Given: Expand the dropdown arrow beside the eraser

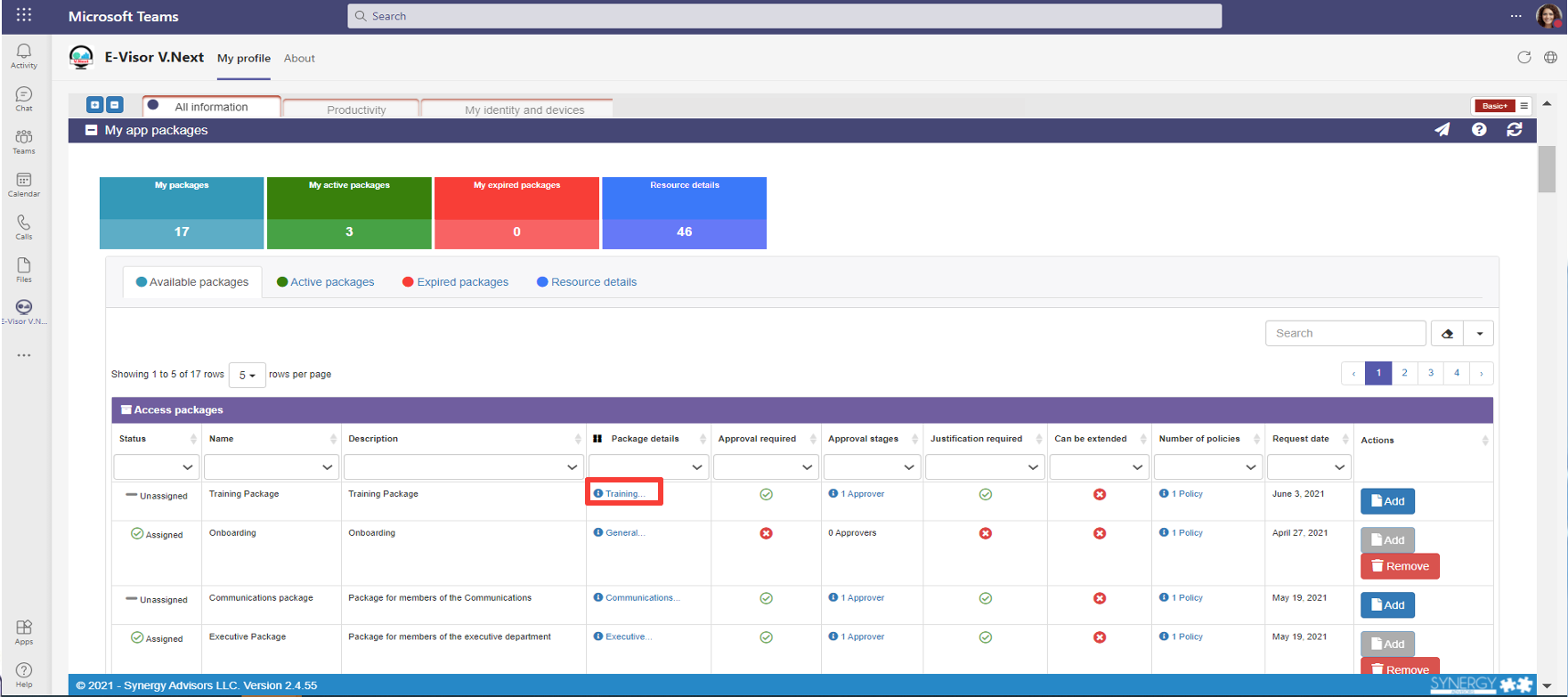Looking at the screenshot, I should coord(1480,334).
